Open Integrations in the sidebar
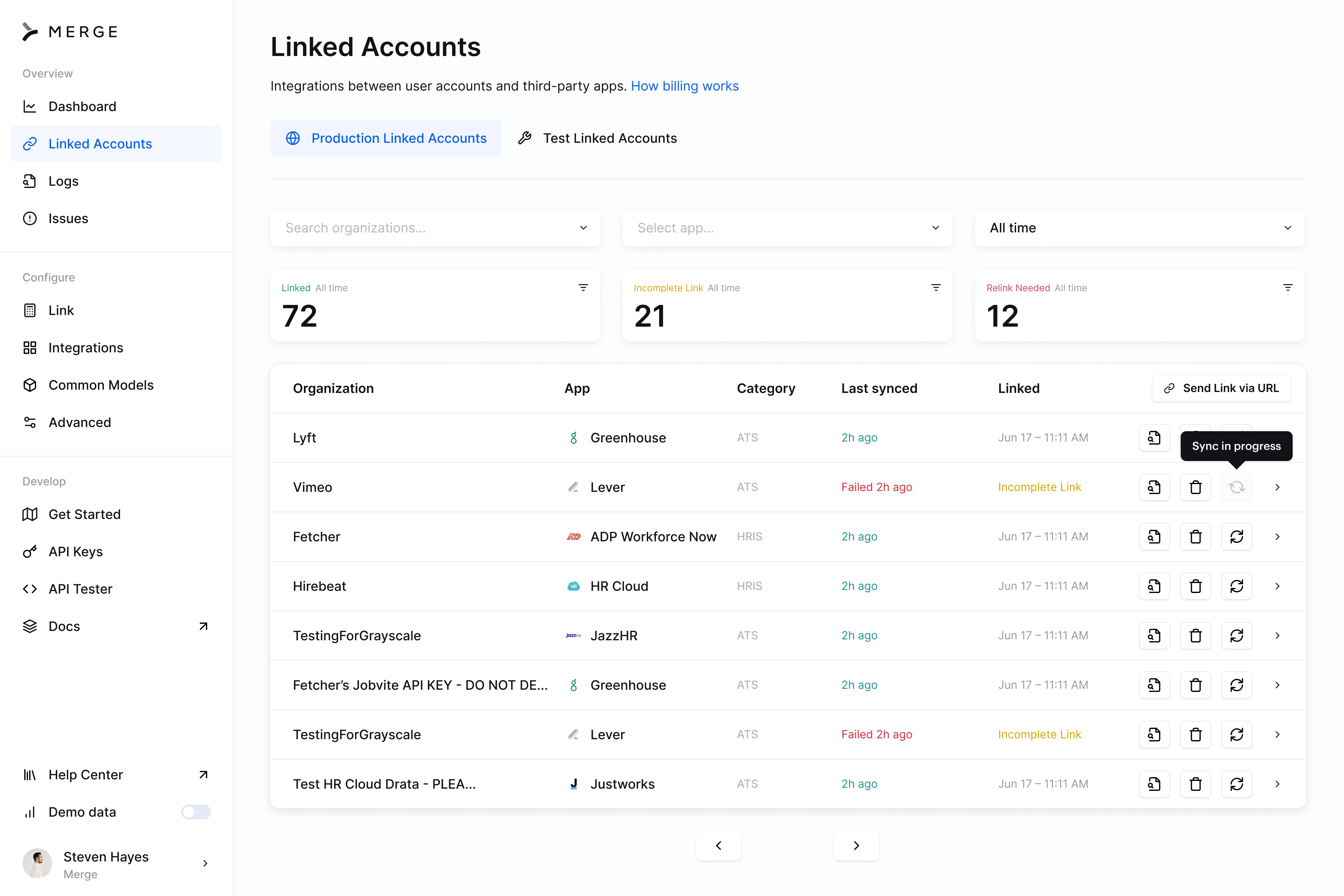The height and width of the screenshot is (896, 1344). pos(117,348)
